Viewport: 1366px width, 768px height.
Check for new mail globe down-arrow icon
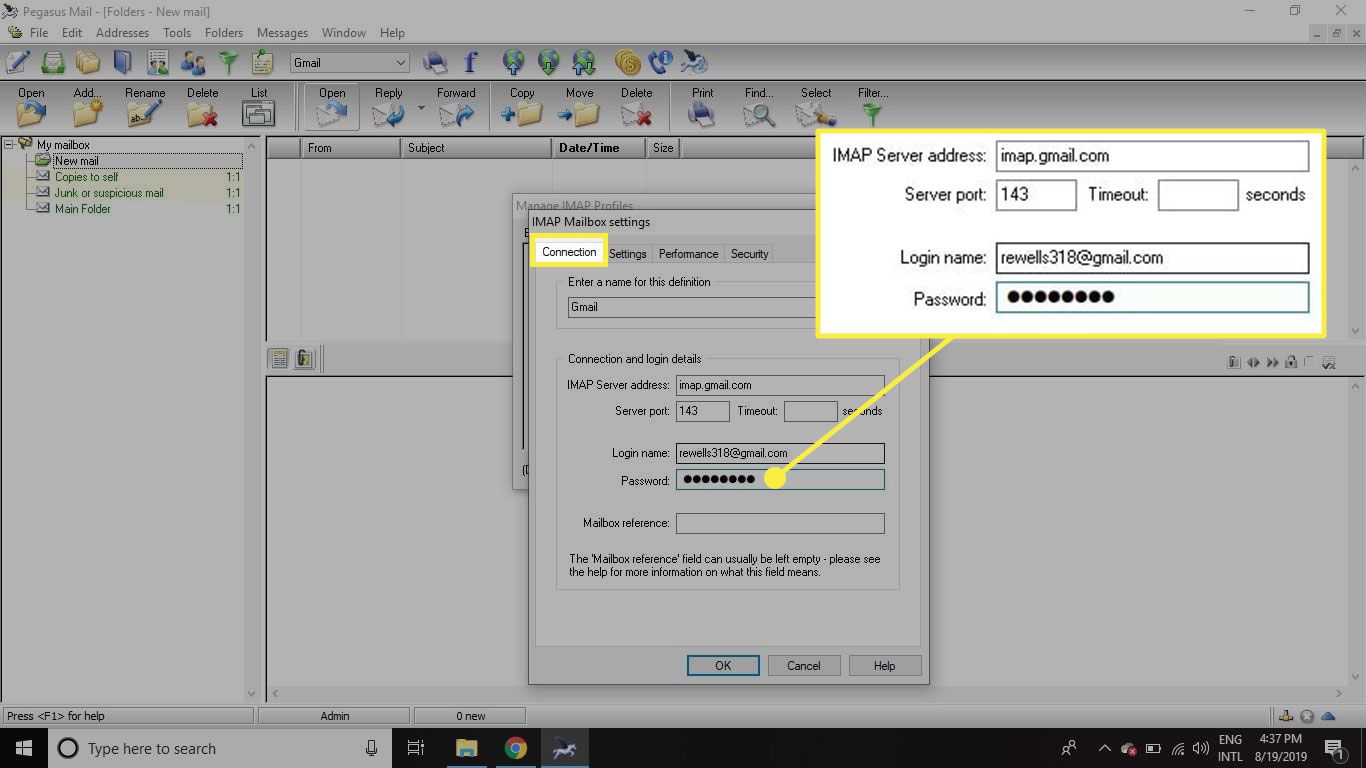pyautogui.click(x=549, y=63)
